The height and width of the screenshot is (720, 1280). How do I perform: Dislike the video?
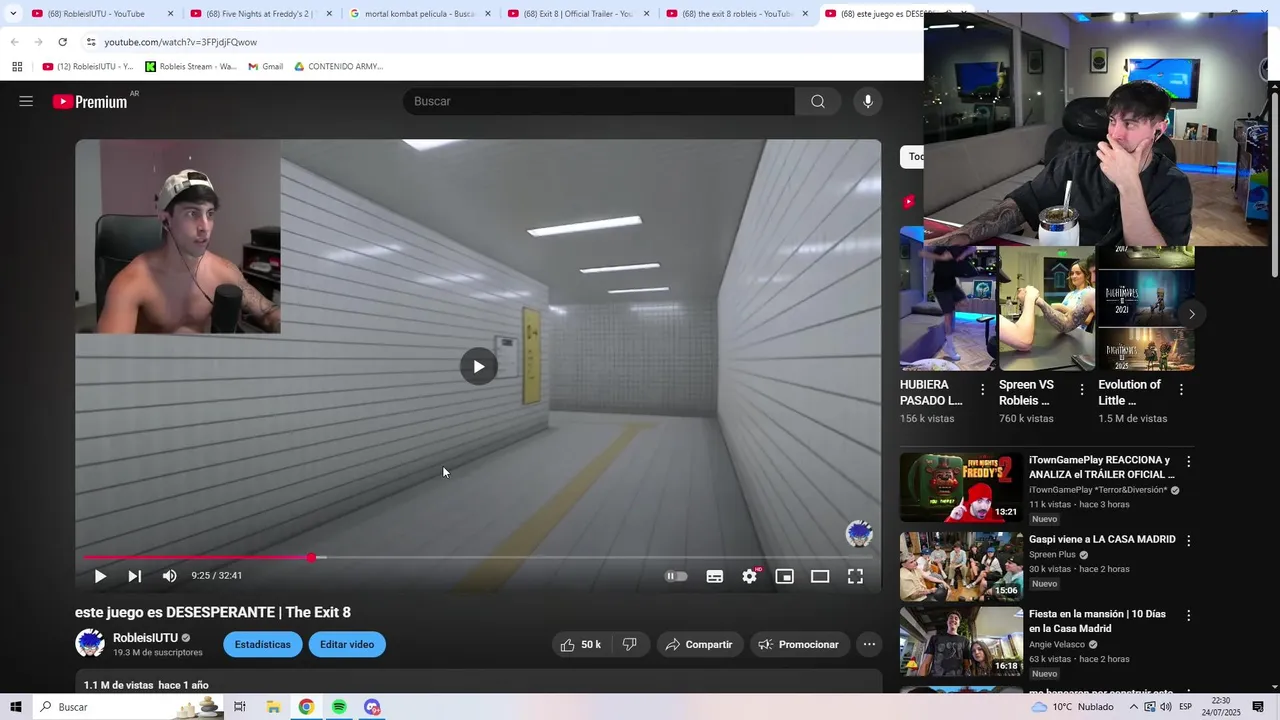point(630,645)
